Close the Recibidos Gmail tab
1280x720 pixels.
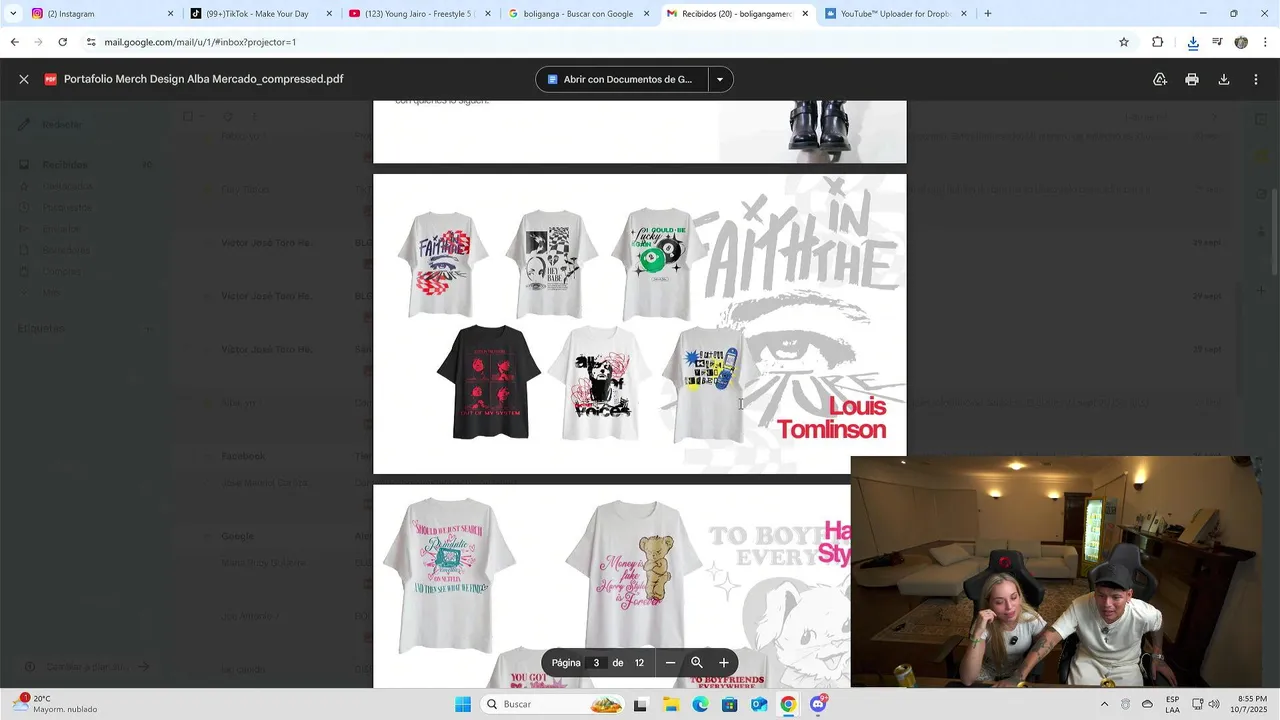click(x=805, y=14)
